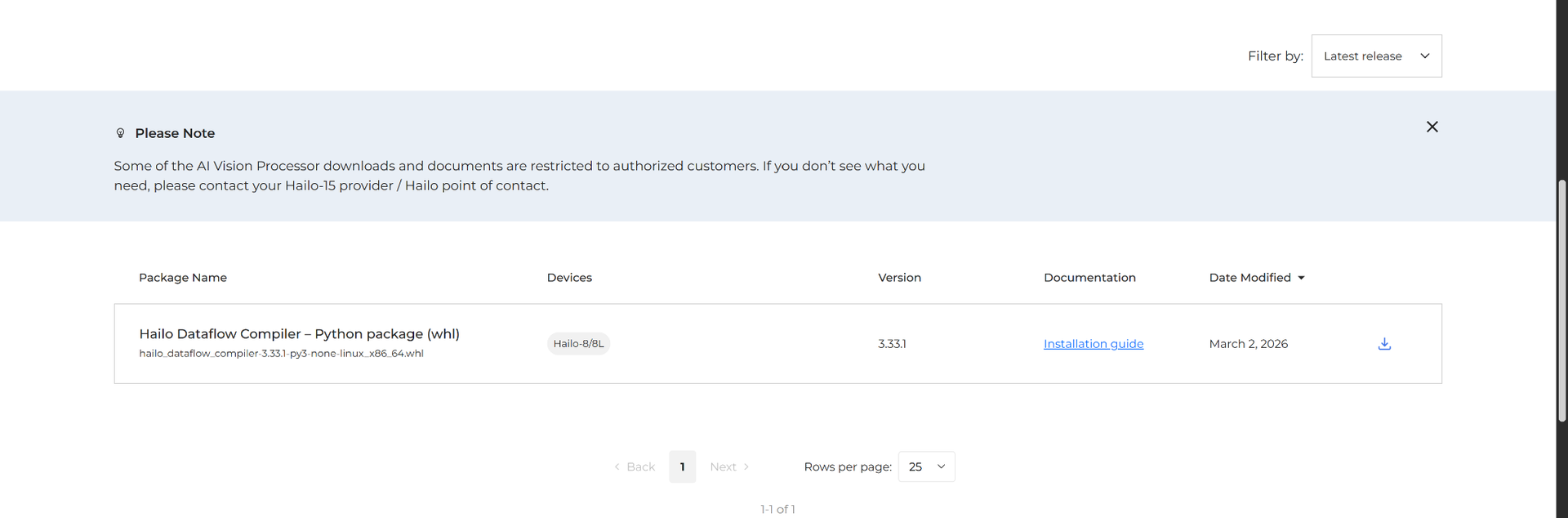
Task: Click the page vertical scrollbar
Action: (1561, 301)
